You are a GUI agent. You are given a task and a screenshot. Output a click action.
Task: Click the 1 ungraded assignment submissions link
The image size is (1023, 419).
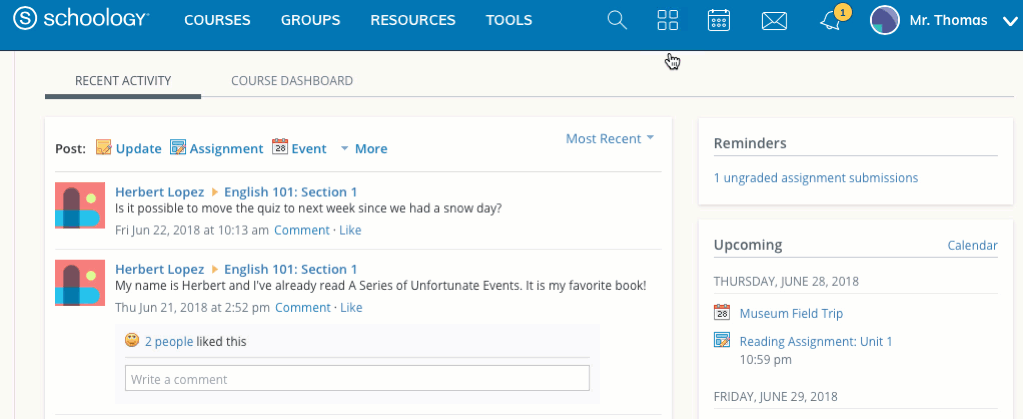pyautogui.click(x=815, y=178)
